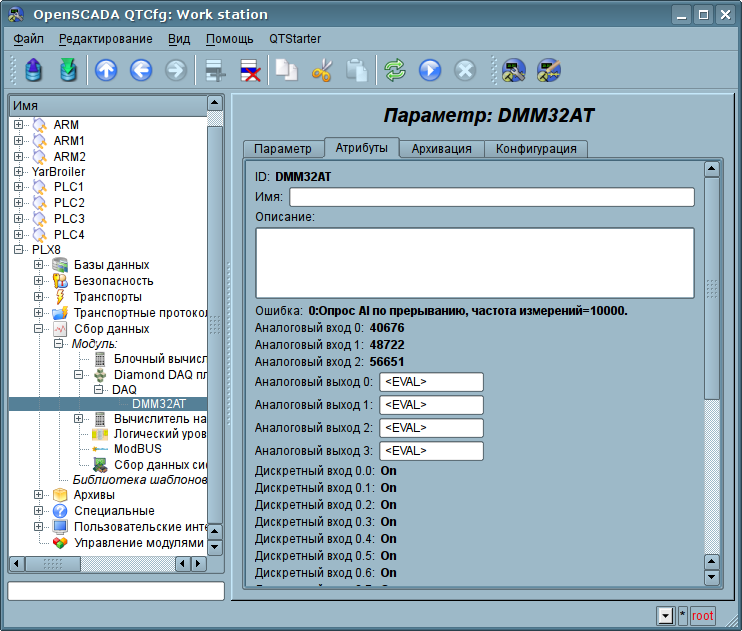
Task: Click the Save to database toolbar icon
Action: [68, 70]
